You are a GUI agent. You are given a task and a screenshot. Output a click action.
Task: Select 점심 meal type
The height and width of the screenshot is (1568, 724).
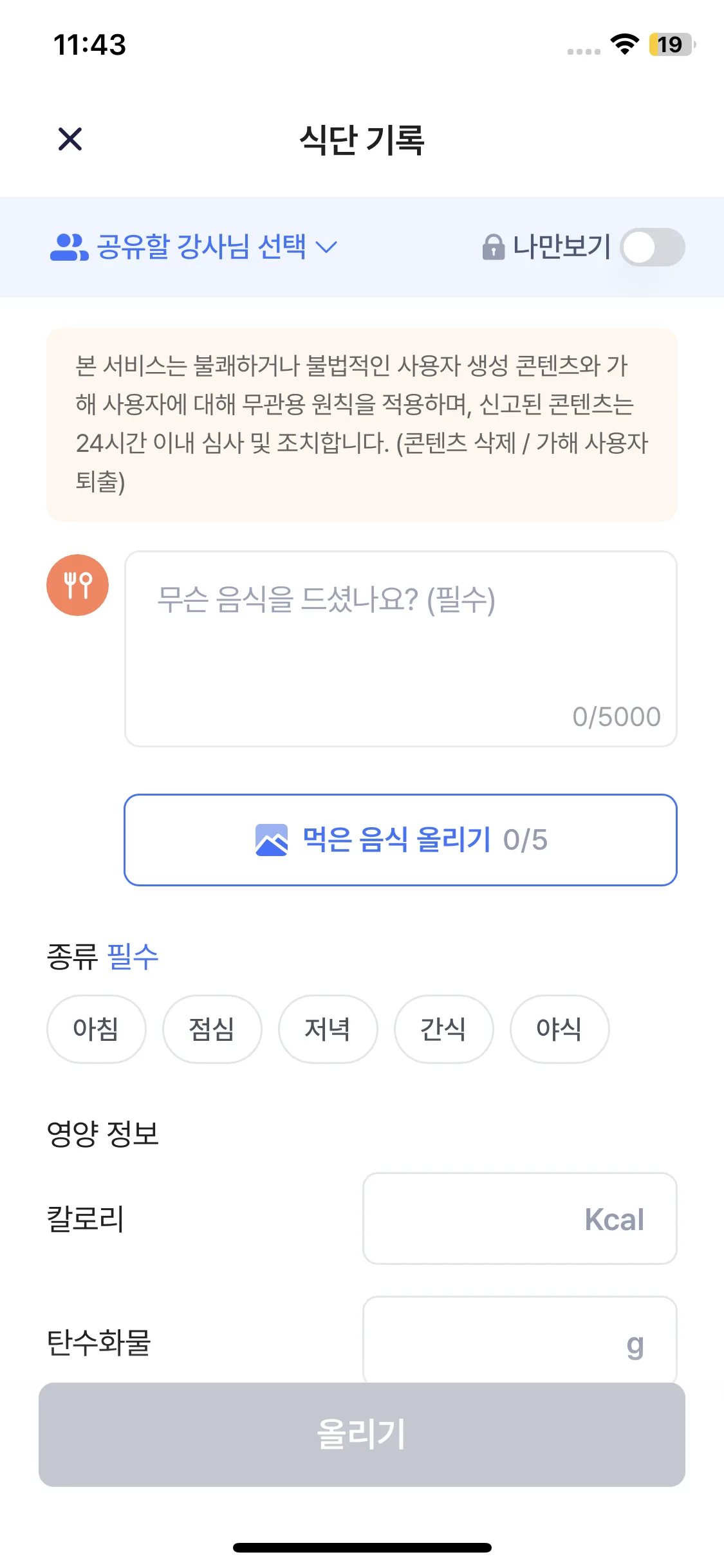(212, 1029)
